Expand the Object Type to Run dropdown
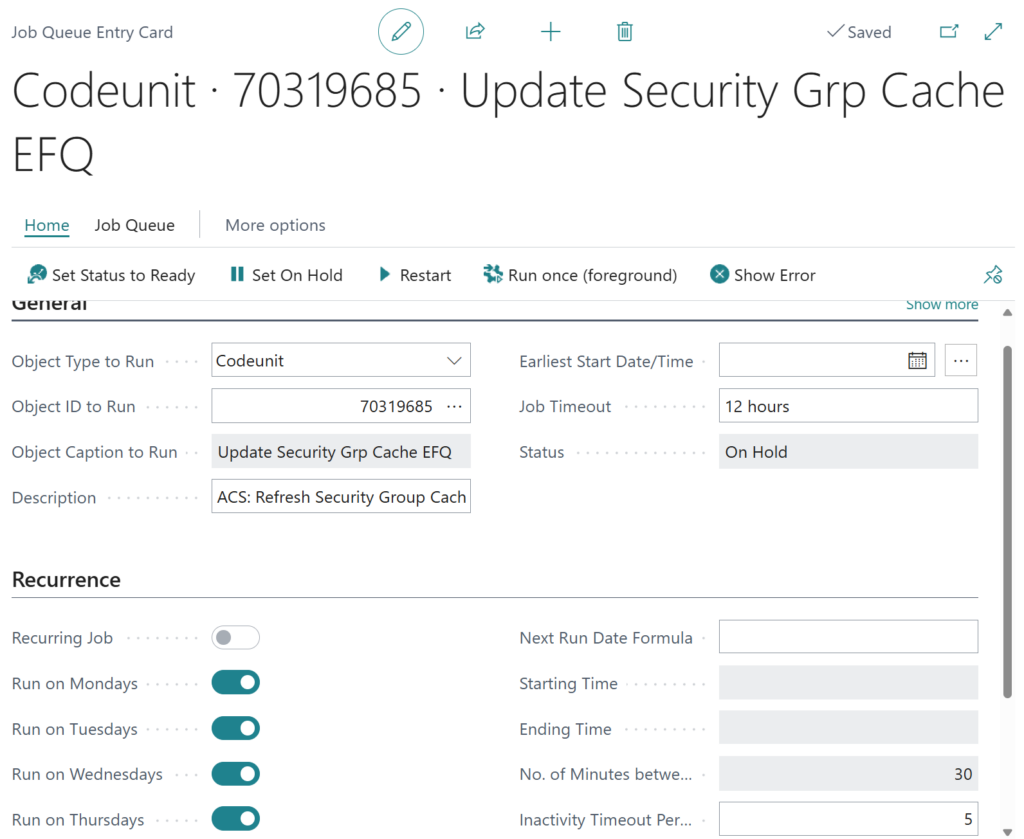The image size is (1024, 839). pos(454,361)
